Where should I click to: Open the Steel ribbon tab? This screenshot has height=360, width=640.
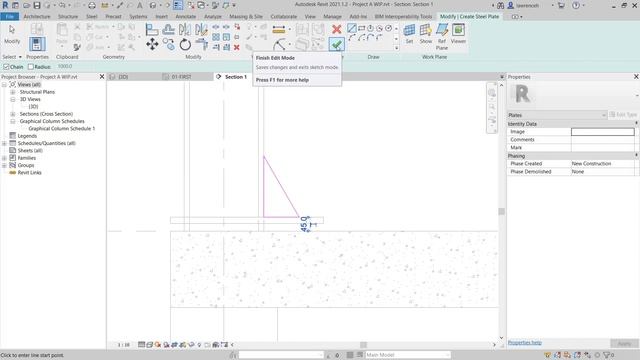point(91,16)
